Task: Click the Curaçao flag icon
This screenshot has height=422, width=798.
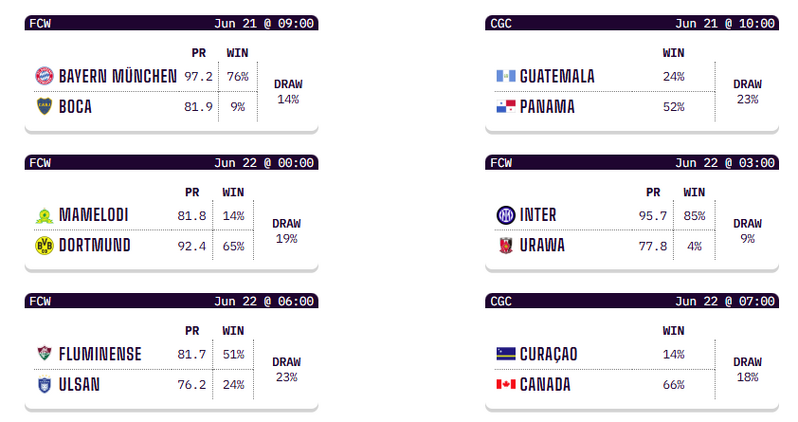Action: pyautogui.click(x=505, y=354)
